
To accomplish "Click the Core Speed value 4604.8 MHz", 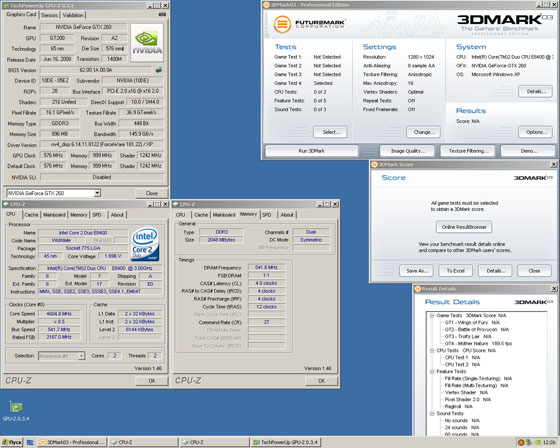I will click(x=59, y=314).
